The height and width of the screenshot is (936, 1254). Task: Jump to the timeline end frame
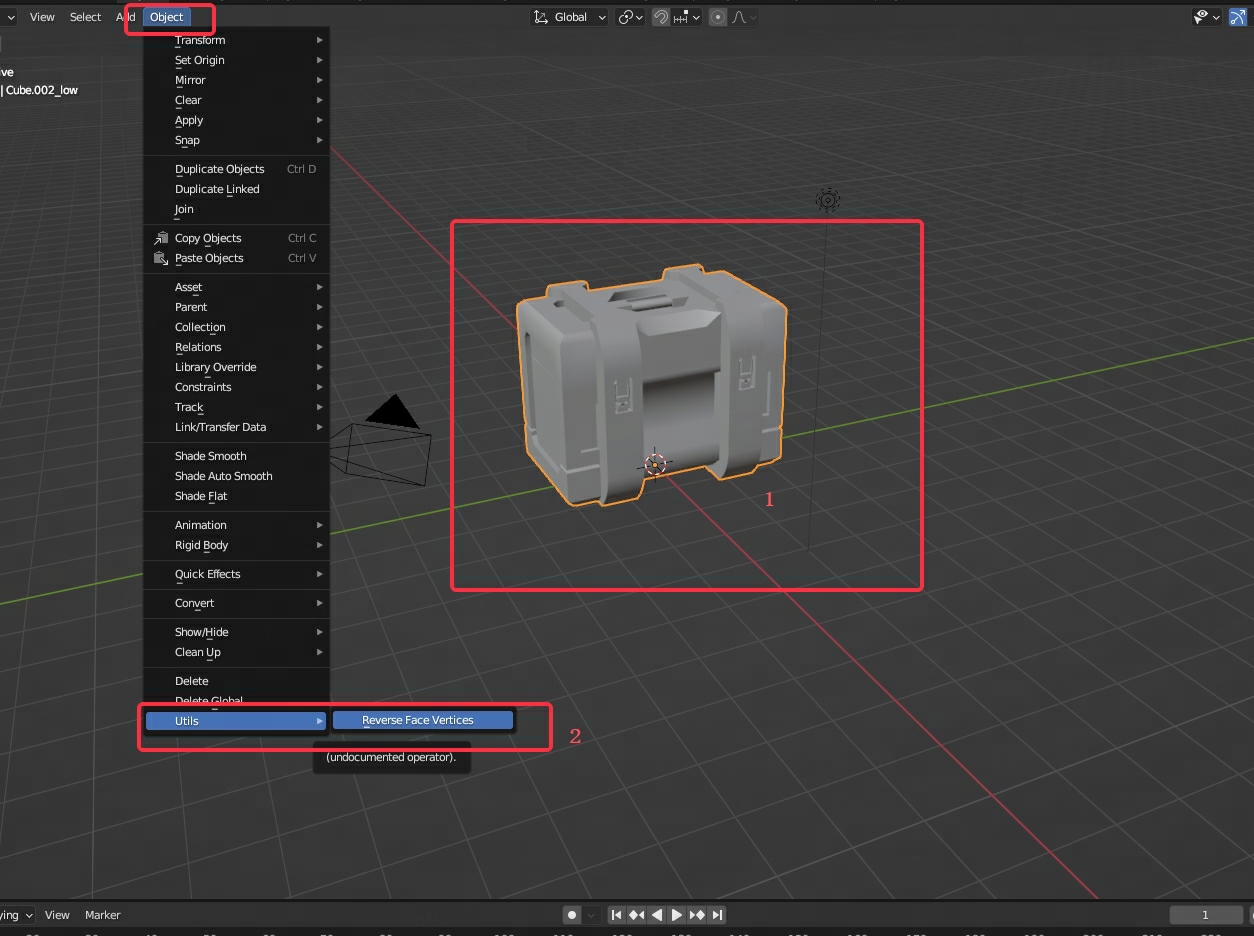tap(717, 915)
